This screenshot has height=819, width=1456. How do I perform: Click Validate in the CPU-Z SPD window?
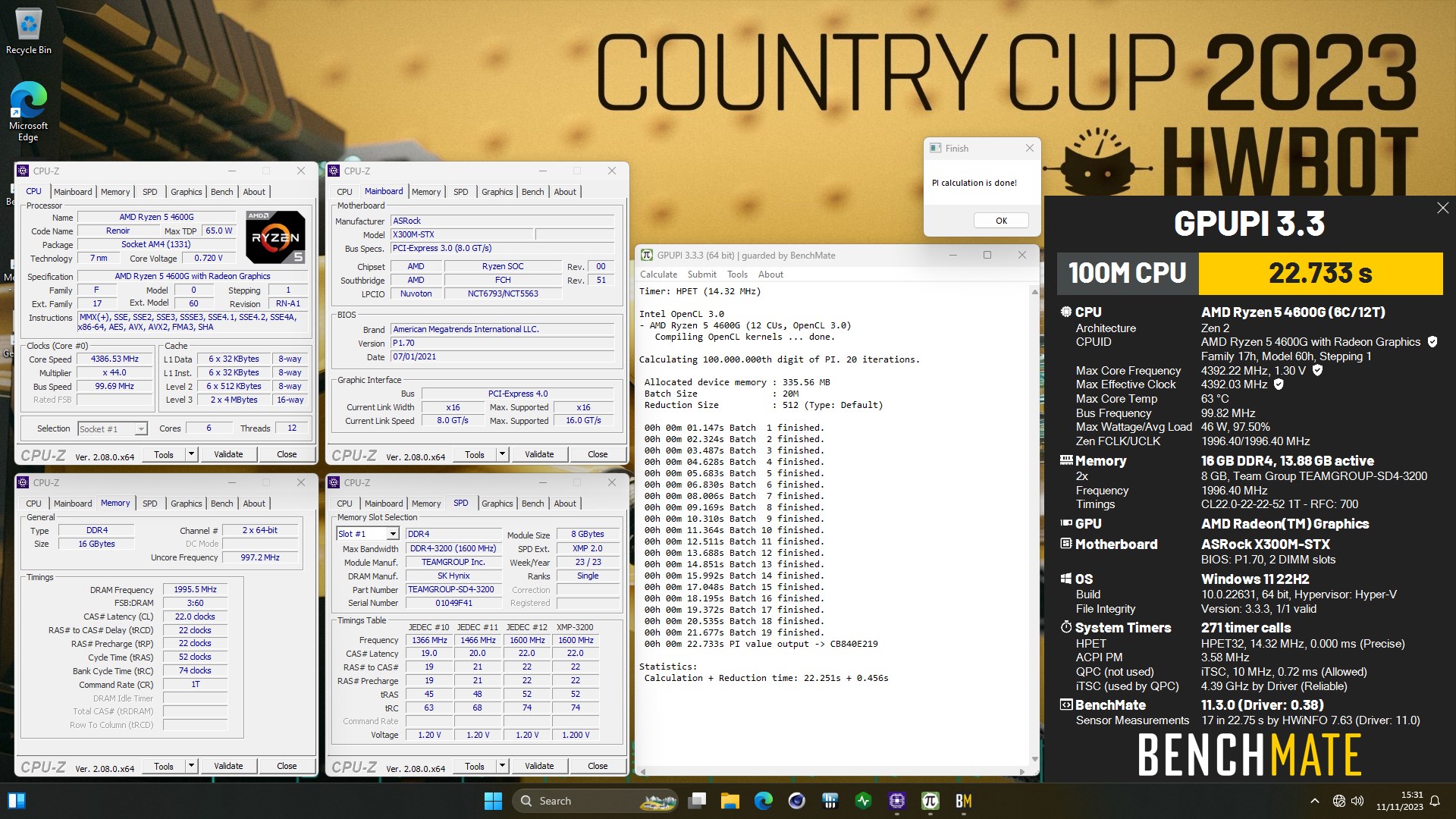[x=539, y=766]
